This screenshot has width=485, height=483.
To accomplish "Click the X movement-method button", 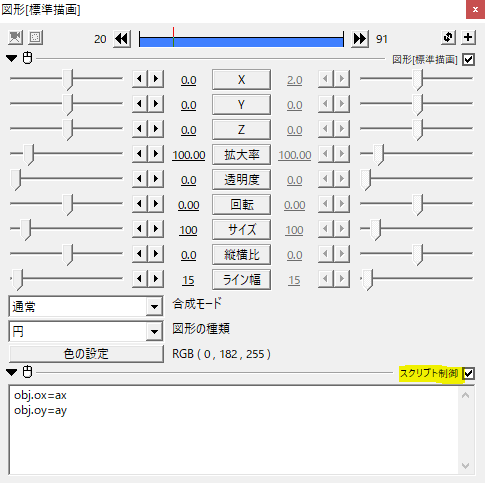I will point(241,80).
